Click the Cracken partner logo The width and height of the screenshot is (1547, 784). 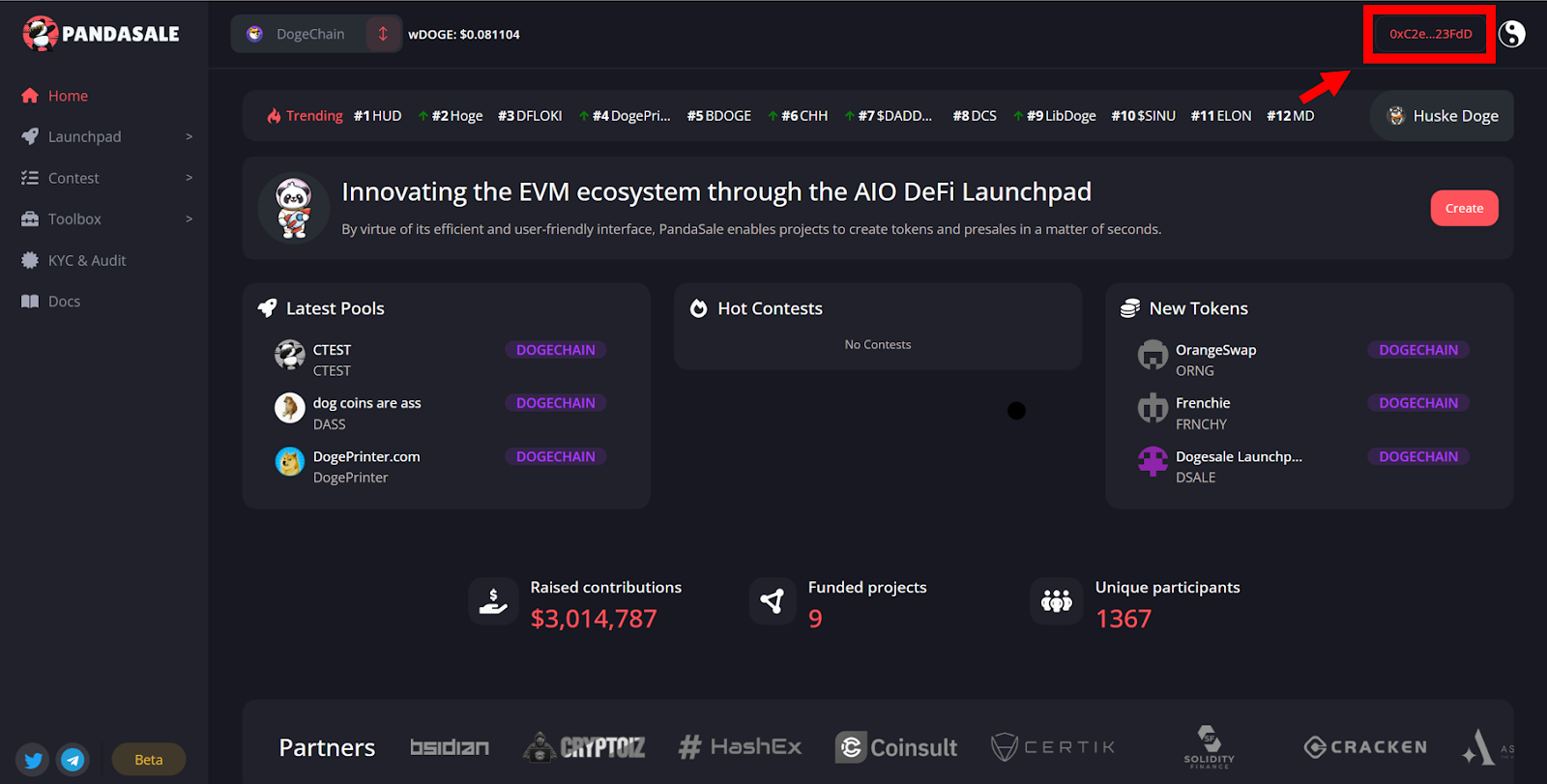pos(1365,747)
